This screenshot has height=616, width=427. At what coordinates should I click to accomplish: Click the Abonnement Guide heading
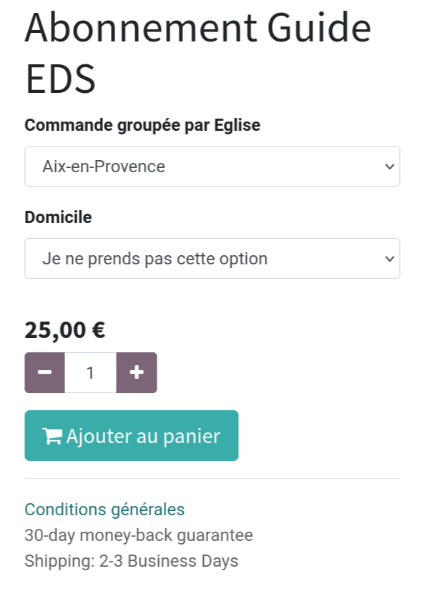click(x=198, y=28)
